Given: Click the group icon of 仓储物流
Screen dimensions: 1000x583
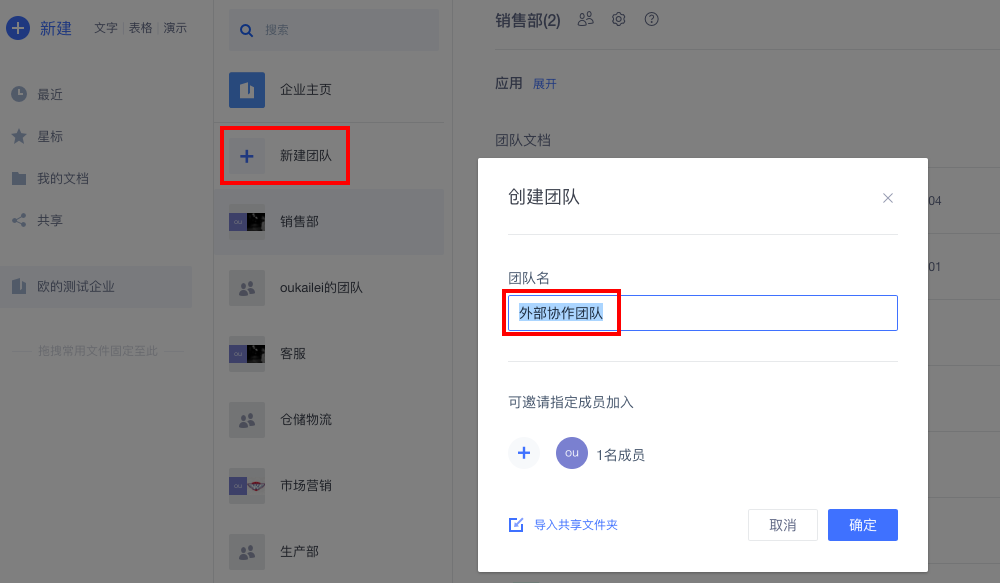Looking at the screenshot, I should coord(247,420).
